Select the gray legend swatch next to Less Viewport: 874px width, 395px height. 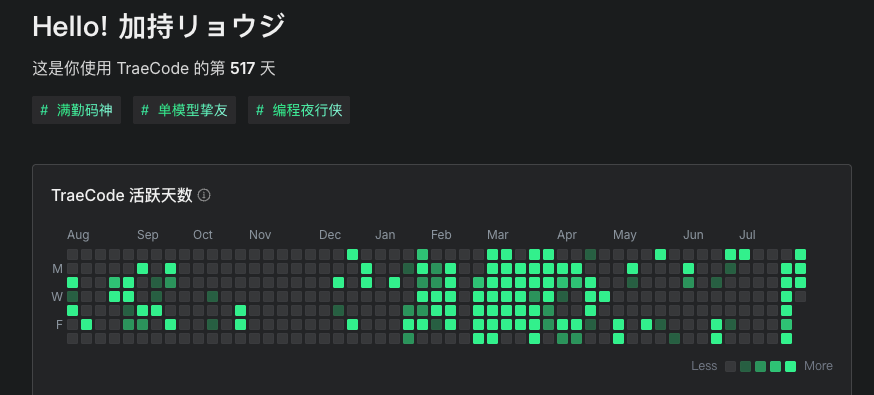730,366
